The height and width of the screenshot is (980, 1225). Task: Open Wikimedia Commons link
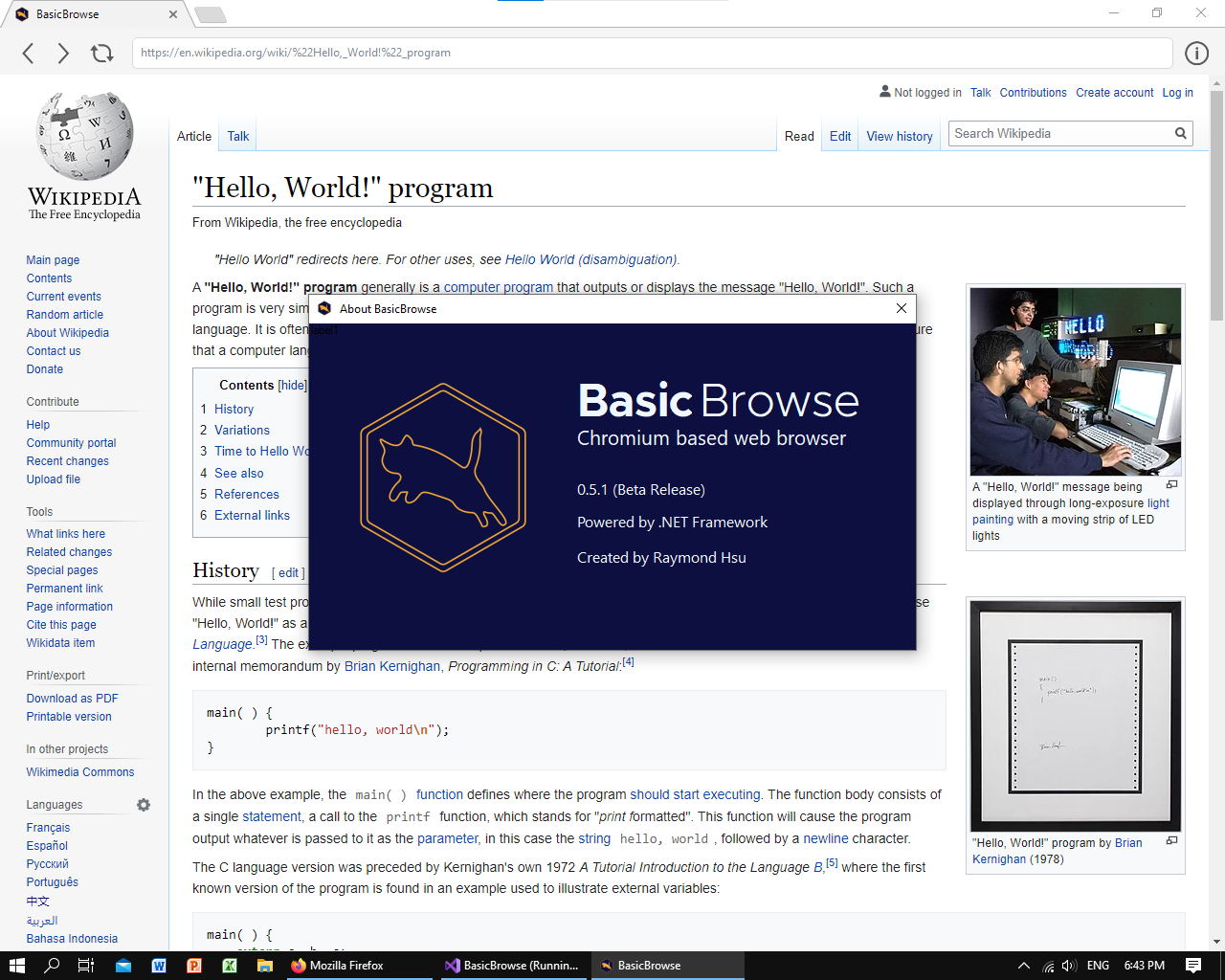tap(80, 772)
